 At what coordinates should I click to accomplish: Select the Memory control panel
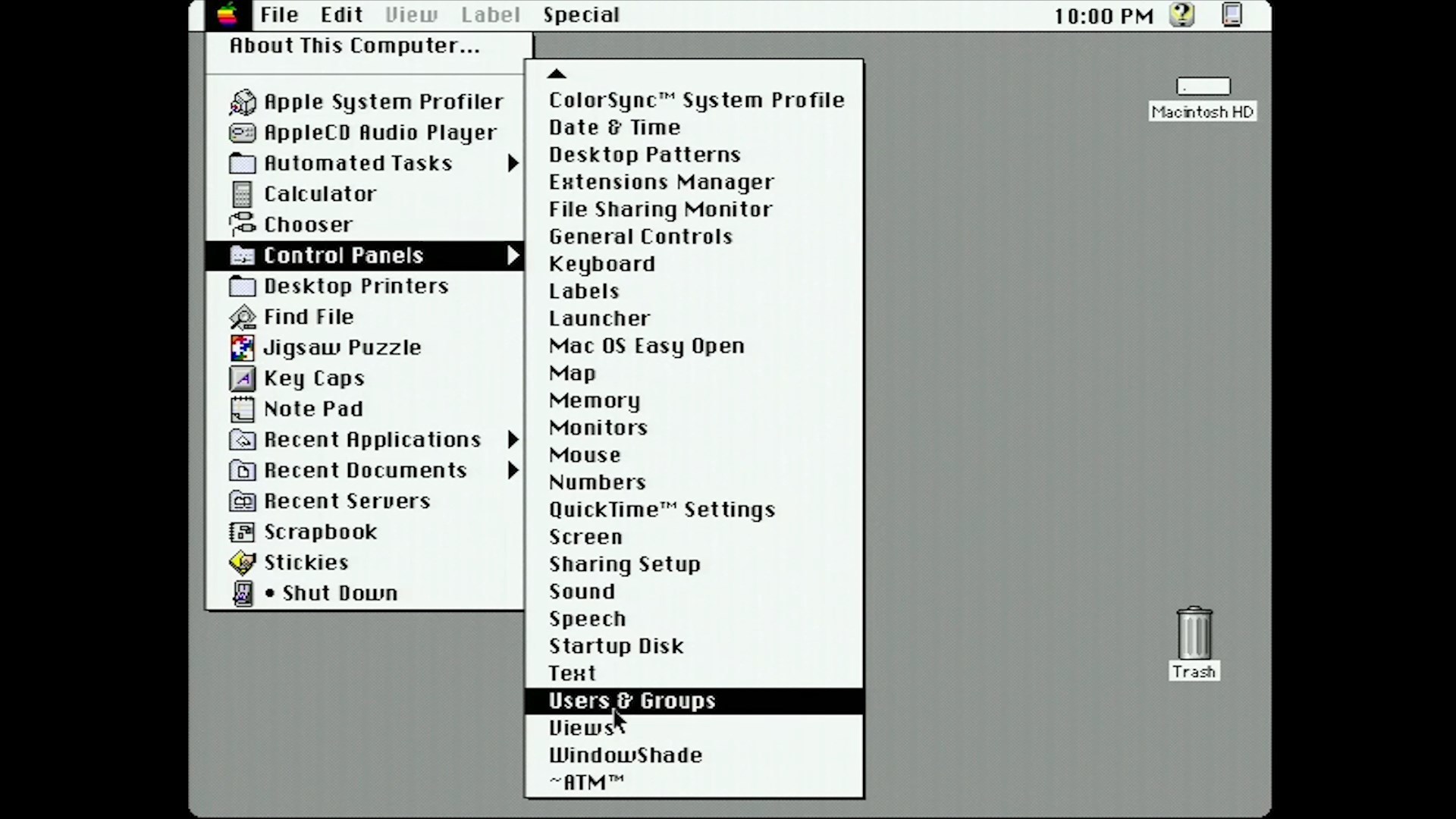click(594, 399)
